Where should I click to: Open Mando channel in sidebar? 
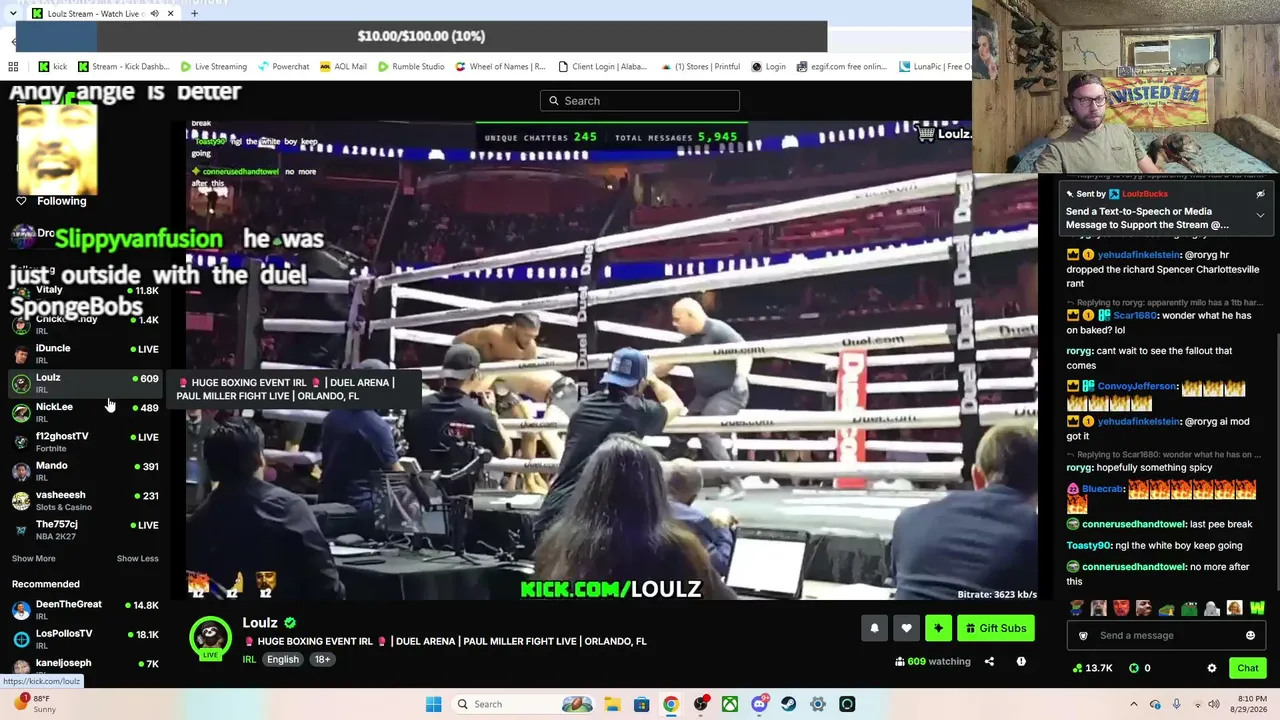(x=85, y=471)
